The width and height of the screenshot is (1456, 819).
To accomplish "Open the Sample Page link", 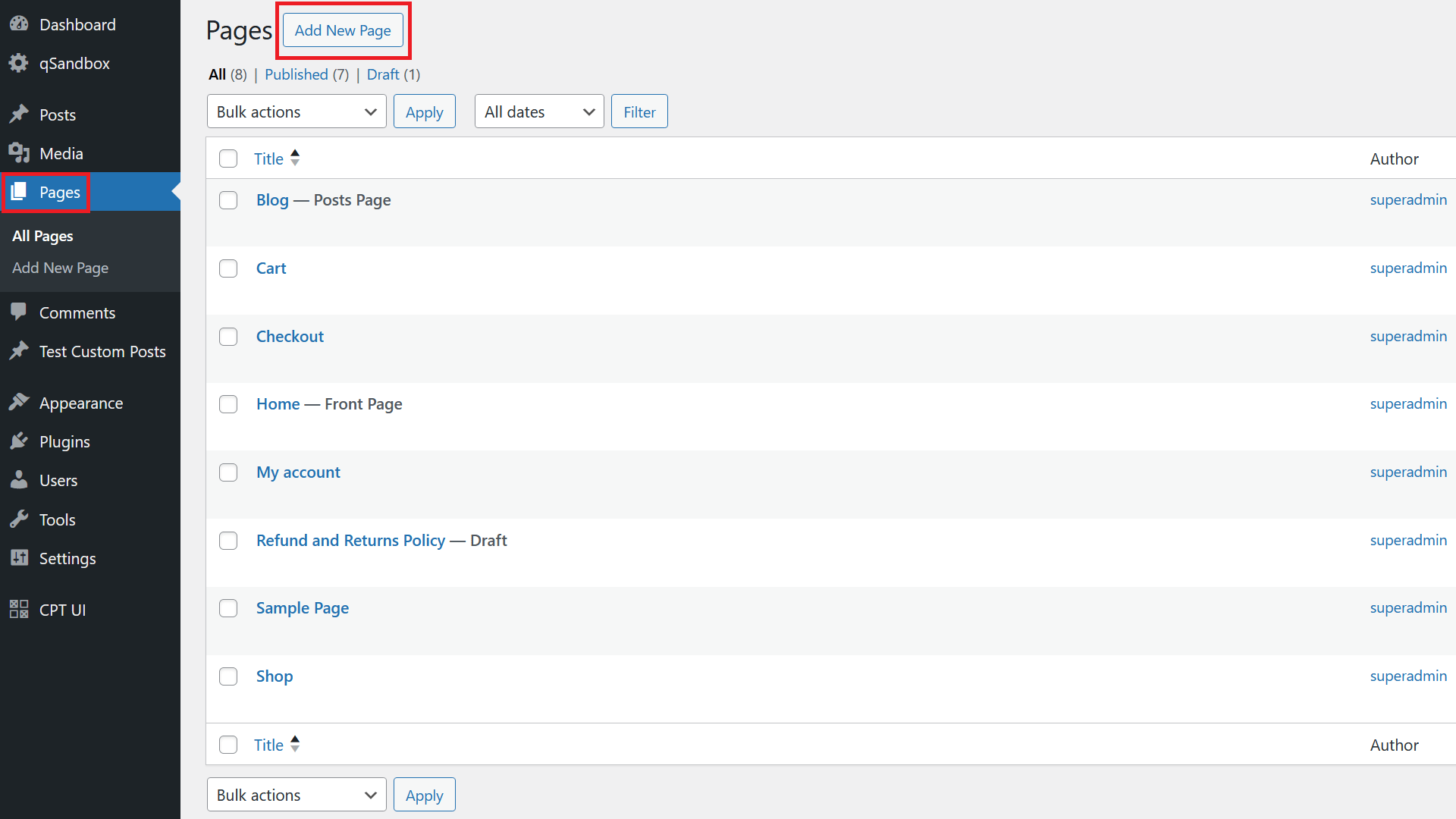I will (x=303, y=608).
